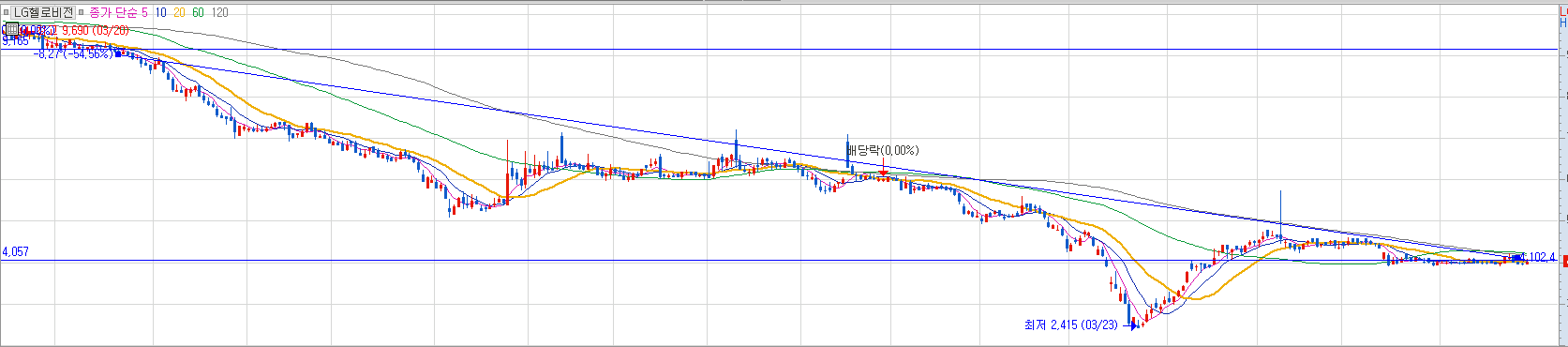Select the 60-period moving average legend

(198, 12)
